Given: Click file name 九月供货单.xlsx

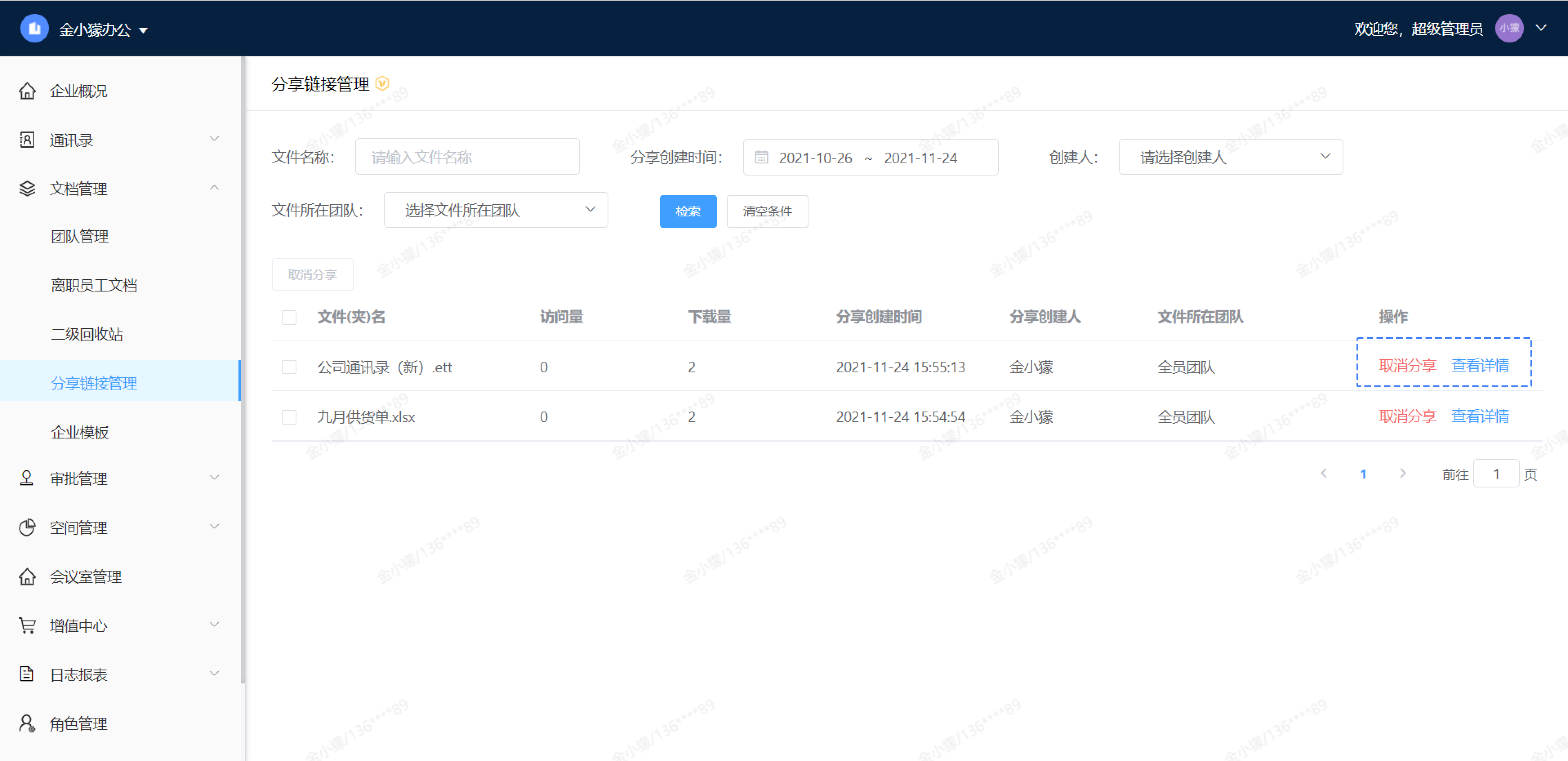Looking at the screenshot, I should 366,417.
